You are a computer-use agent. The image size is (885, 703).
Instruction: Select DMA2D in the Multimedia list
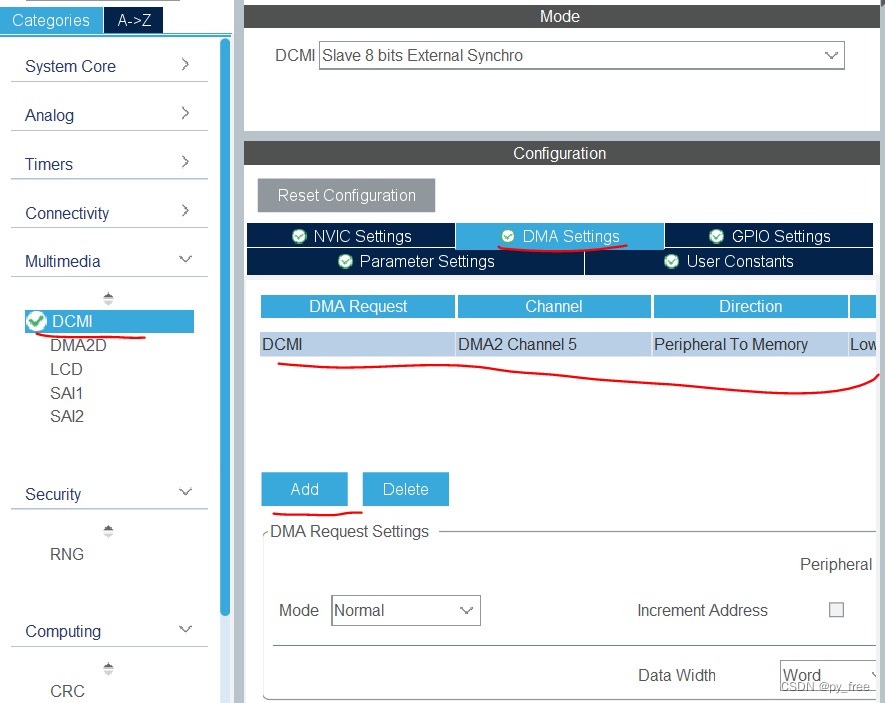point(78,345)
